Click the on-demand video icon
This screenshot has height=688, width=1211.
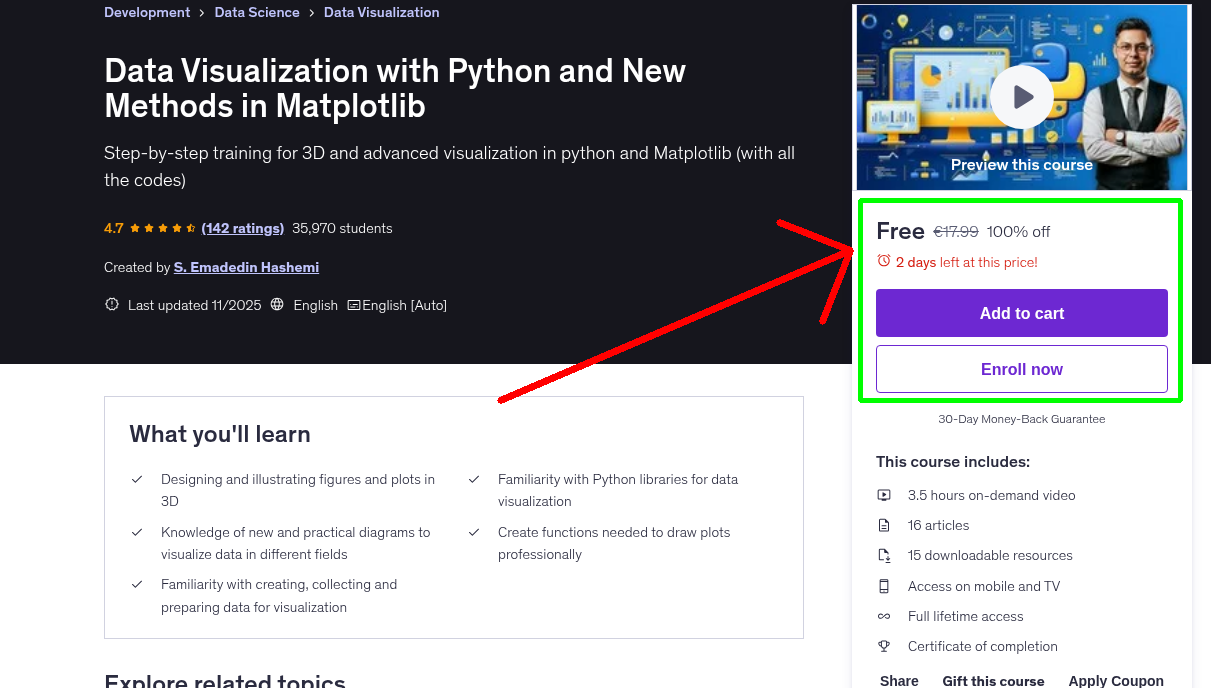[x=884, y=495]
